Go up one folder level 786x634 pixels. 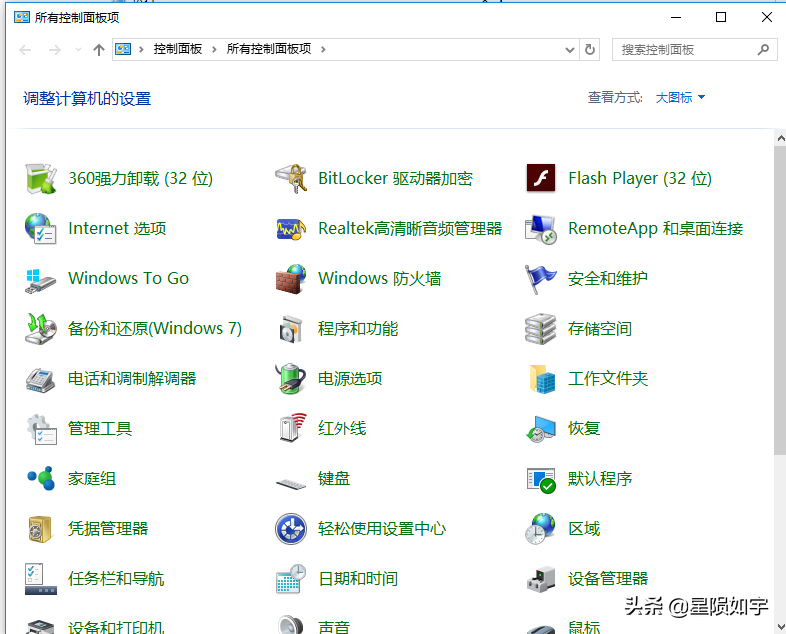[99, 50]
